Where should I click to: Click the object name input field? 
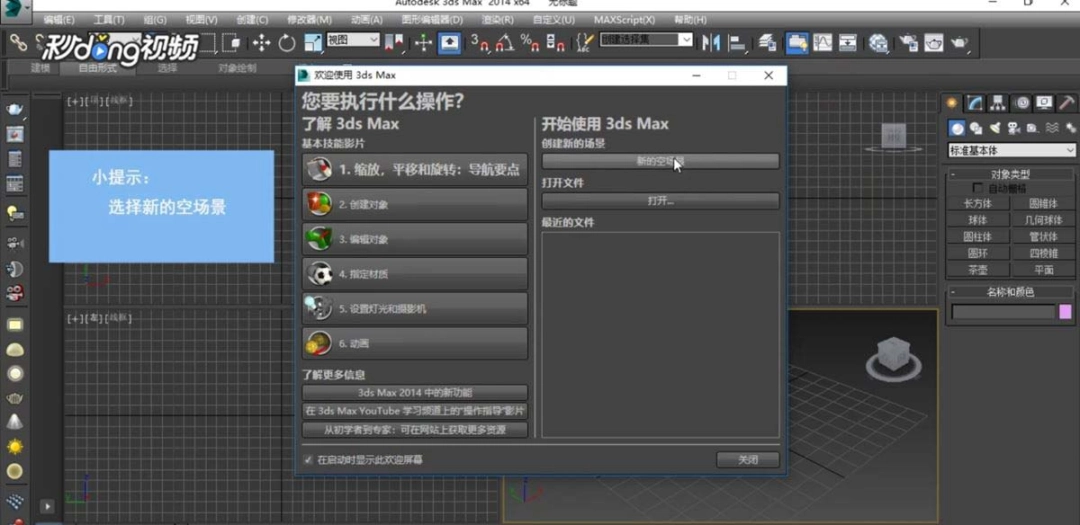click(x=1004, y=312)
